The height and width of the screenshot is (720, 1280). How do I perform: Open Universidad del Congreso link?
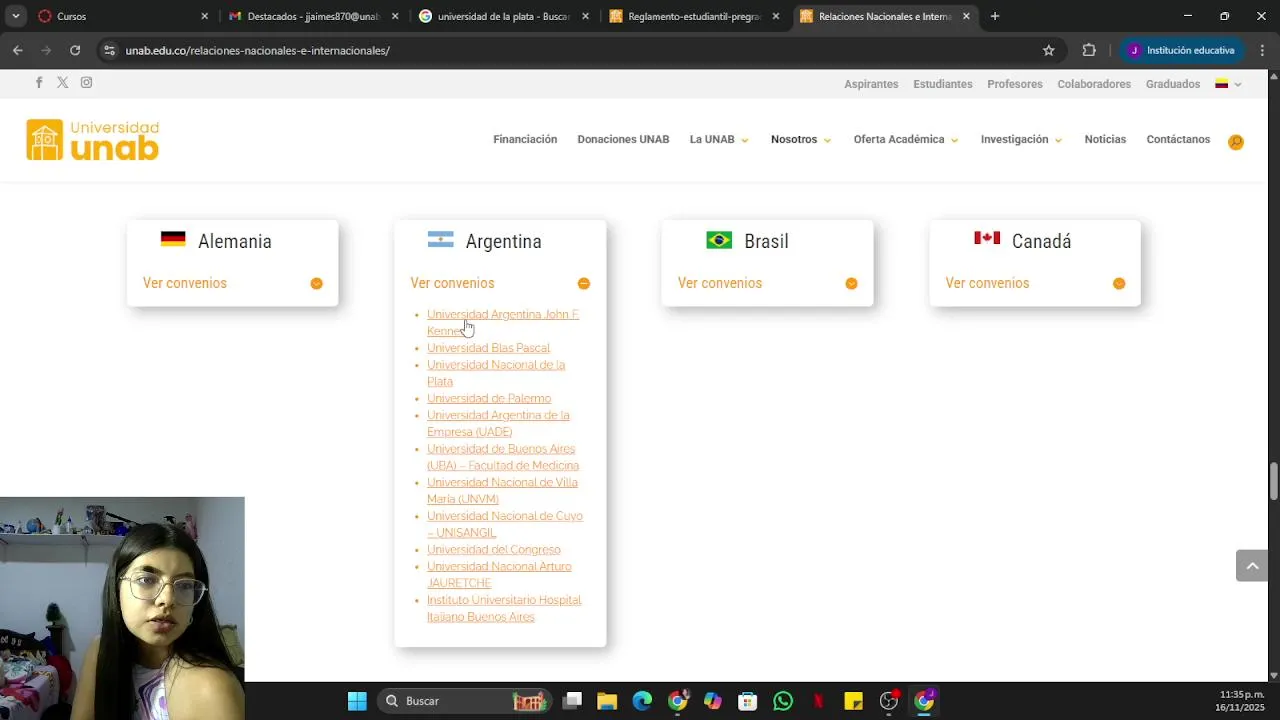pos(494,550)
